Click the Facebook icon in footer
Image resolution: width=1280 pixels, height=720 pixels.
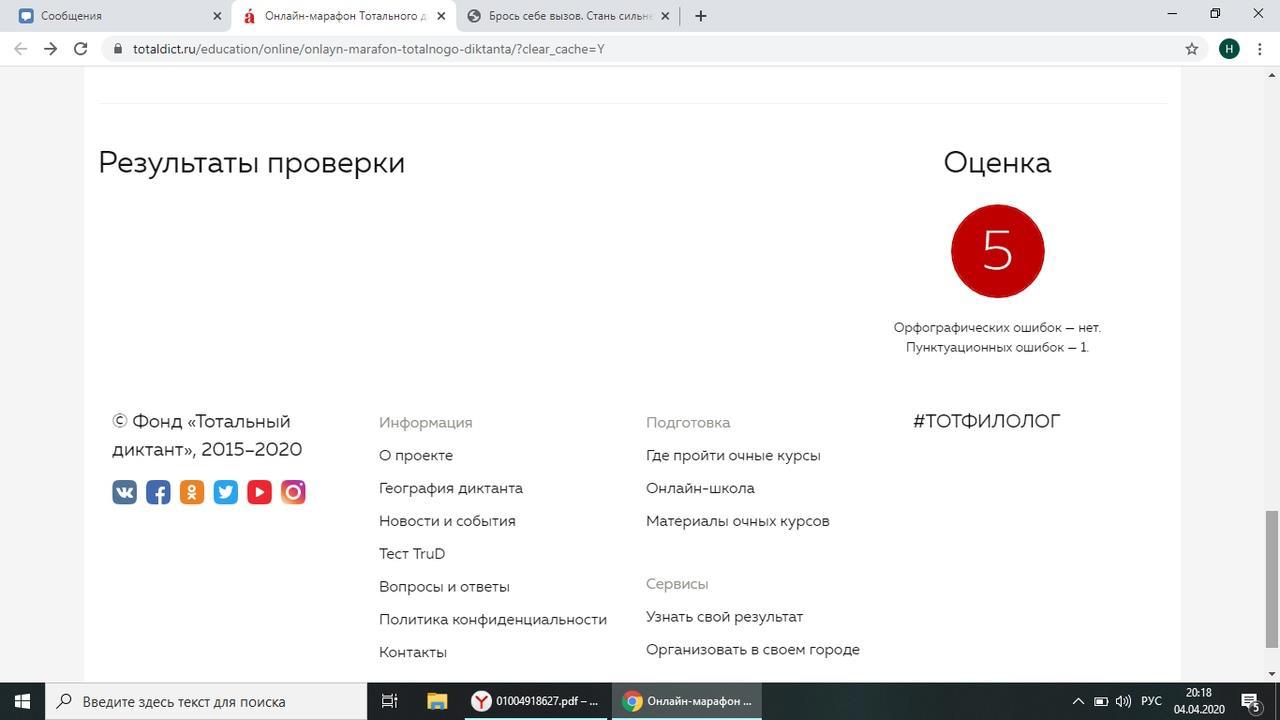(158, 492)
